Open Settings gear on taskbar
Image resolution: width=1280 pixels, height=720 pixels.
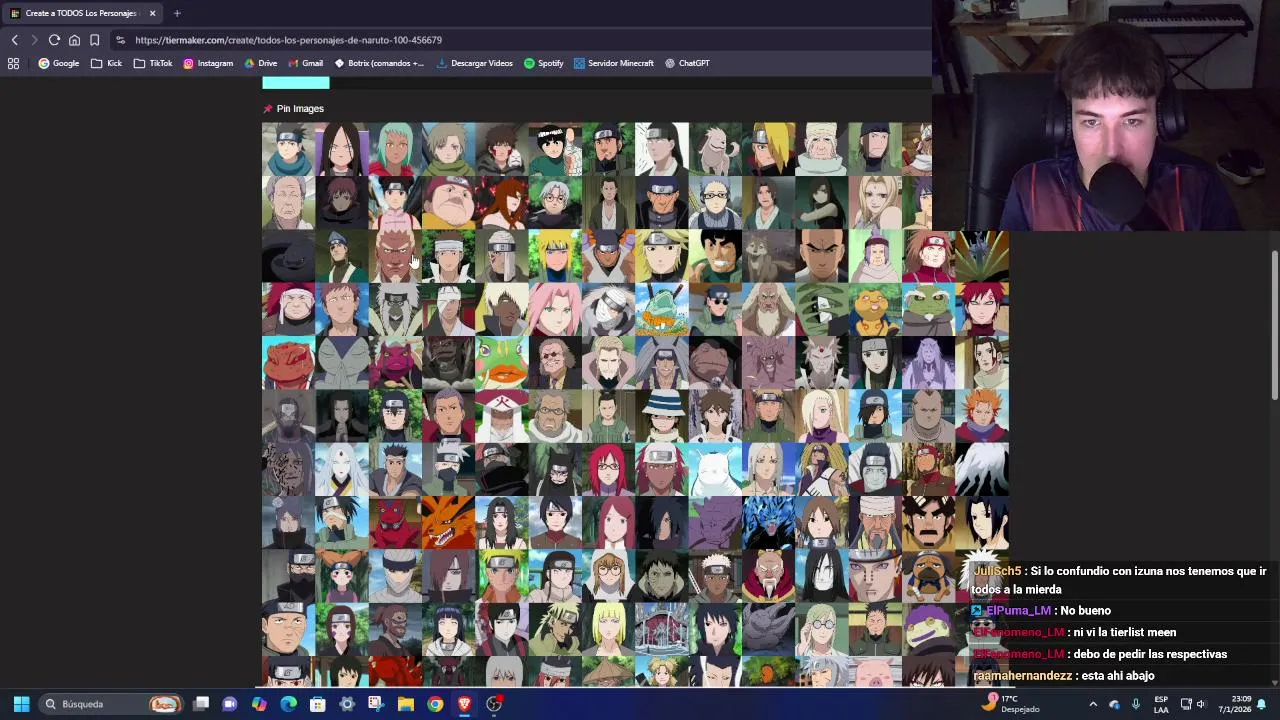(x=347, y=704)
